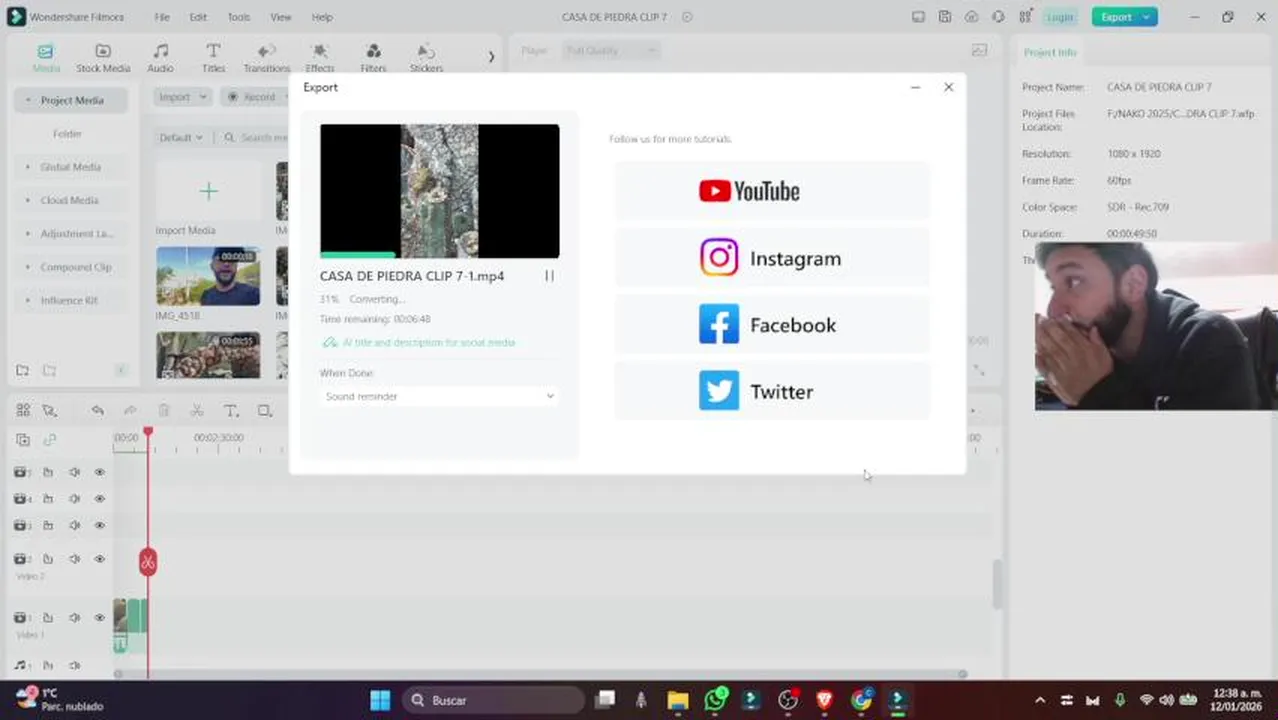Screen dimensions: 1278x720
Task: Click the add track icon
Action: click(23, 440)
